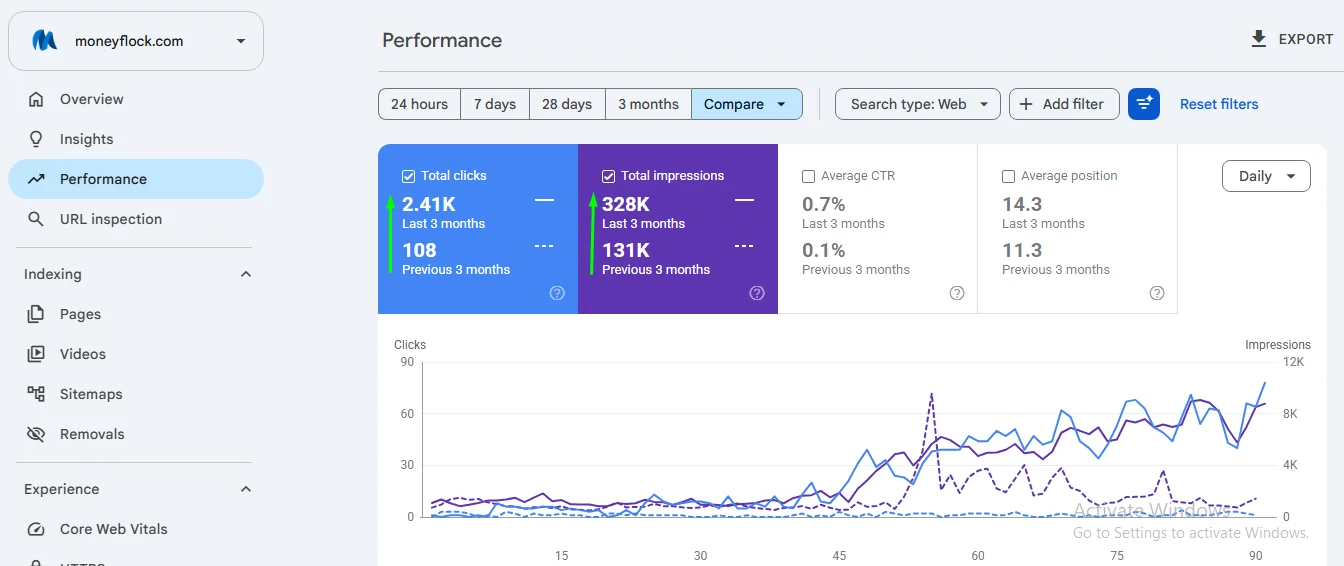Click the 108 previous clicks value
Screen dimensions: 1344x566
coord(419,250)
